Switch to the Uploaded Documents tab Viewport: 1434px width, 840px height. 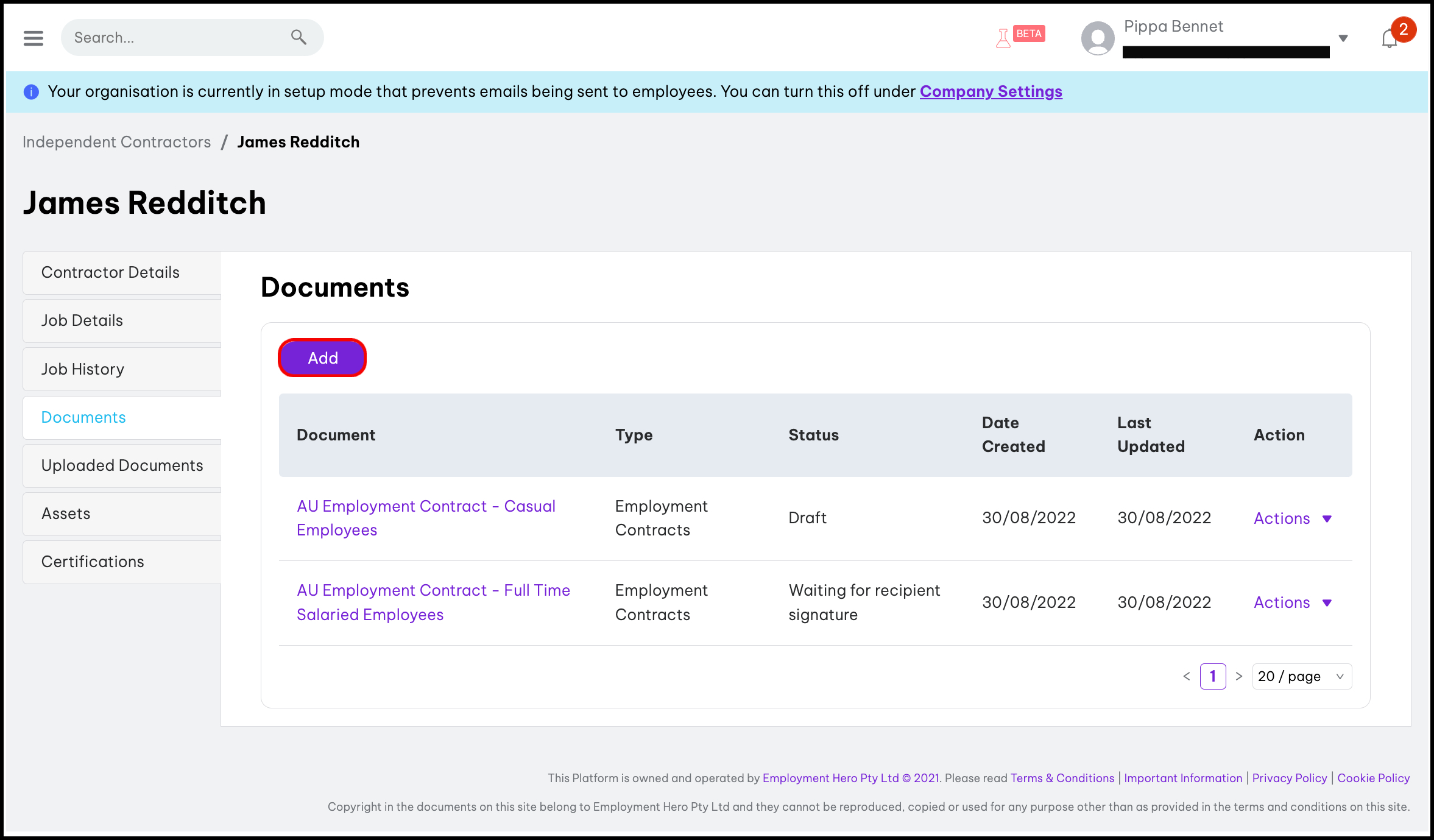coord(122,465)
